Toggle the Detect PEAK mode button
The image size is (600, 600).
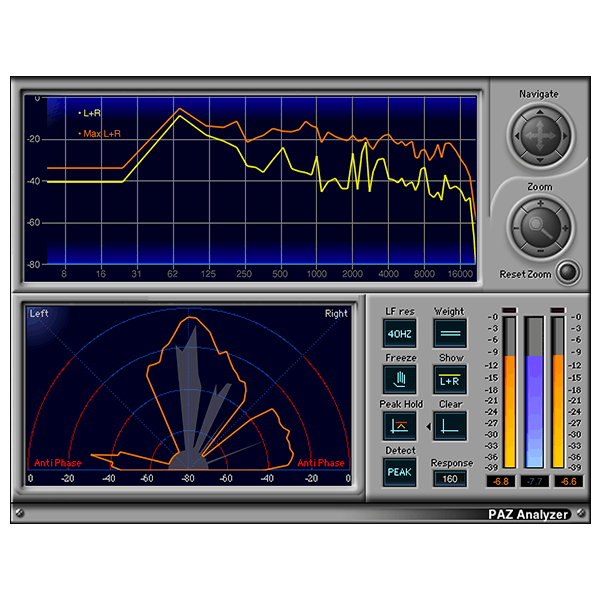click(x=400, y=472)
